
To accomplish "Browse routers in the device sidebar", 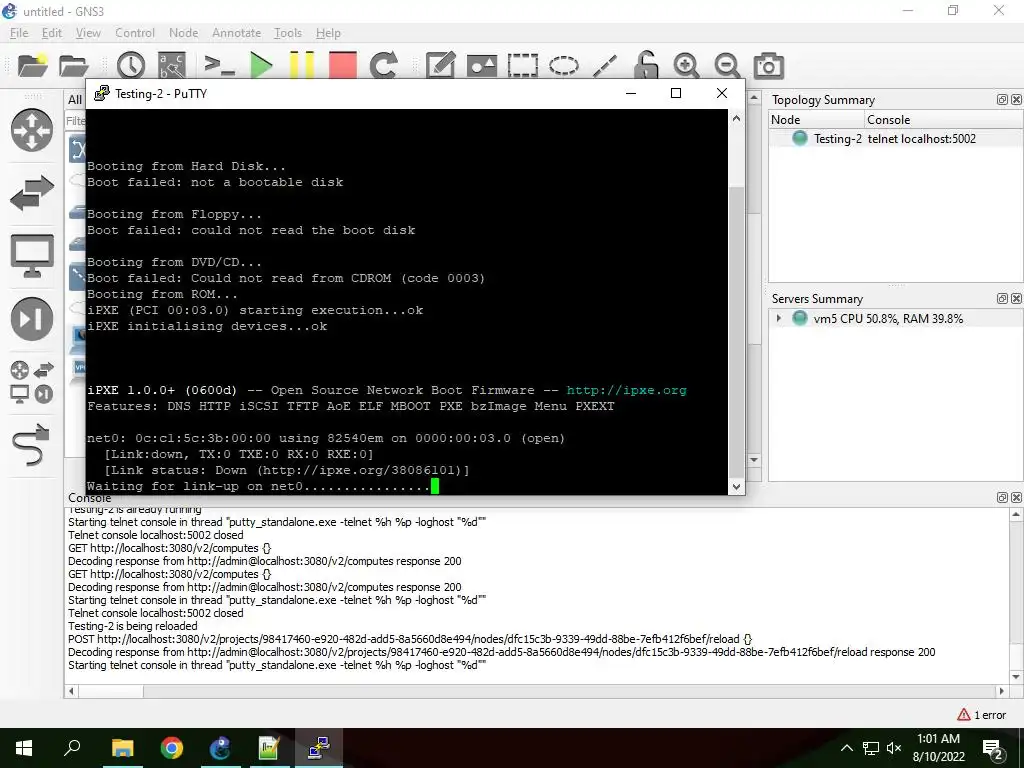I will pos(31,130).
